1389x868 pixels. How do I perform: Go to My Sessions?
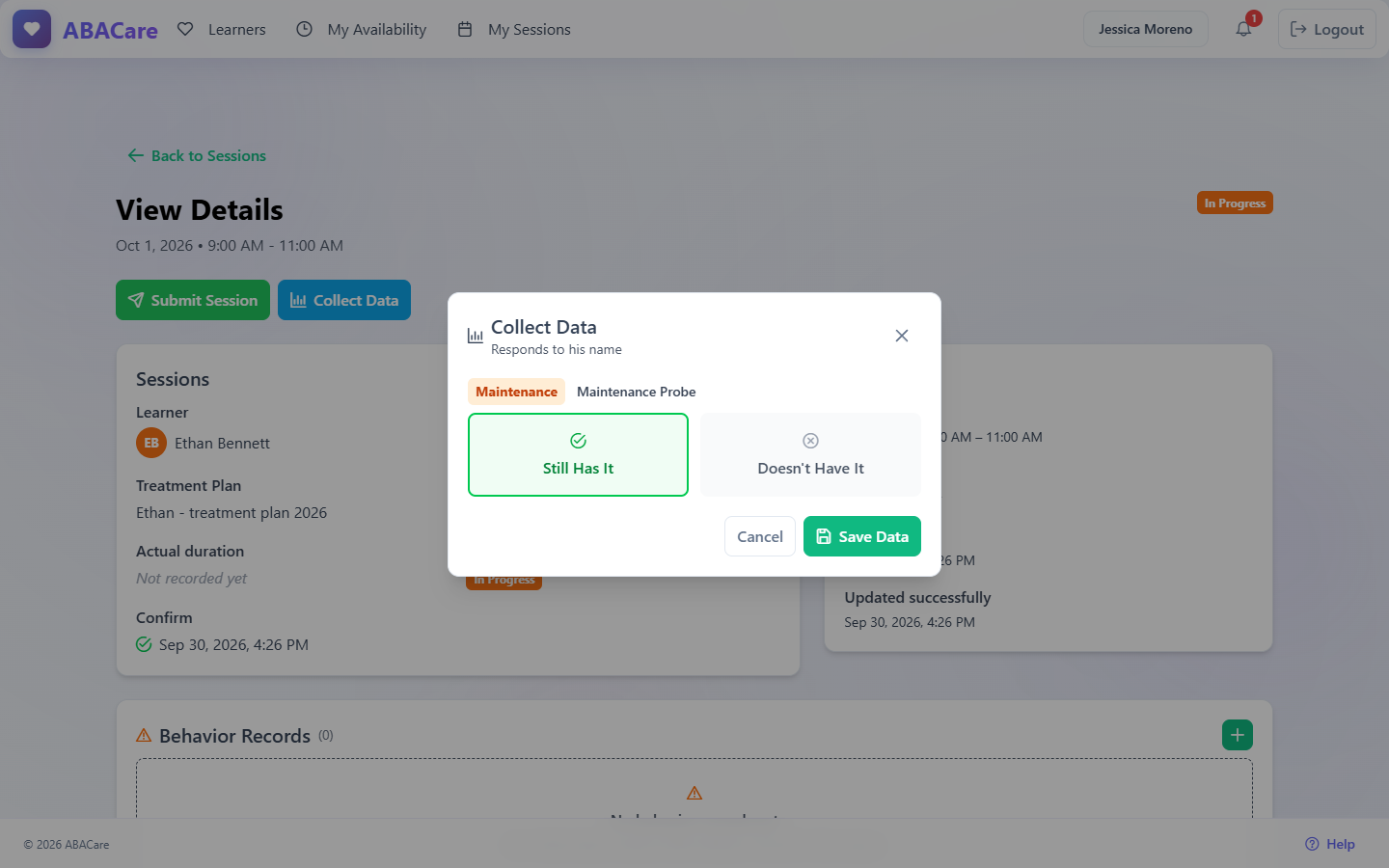click(514, 29)
